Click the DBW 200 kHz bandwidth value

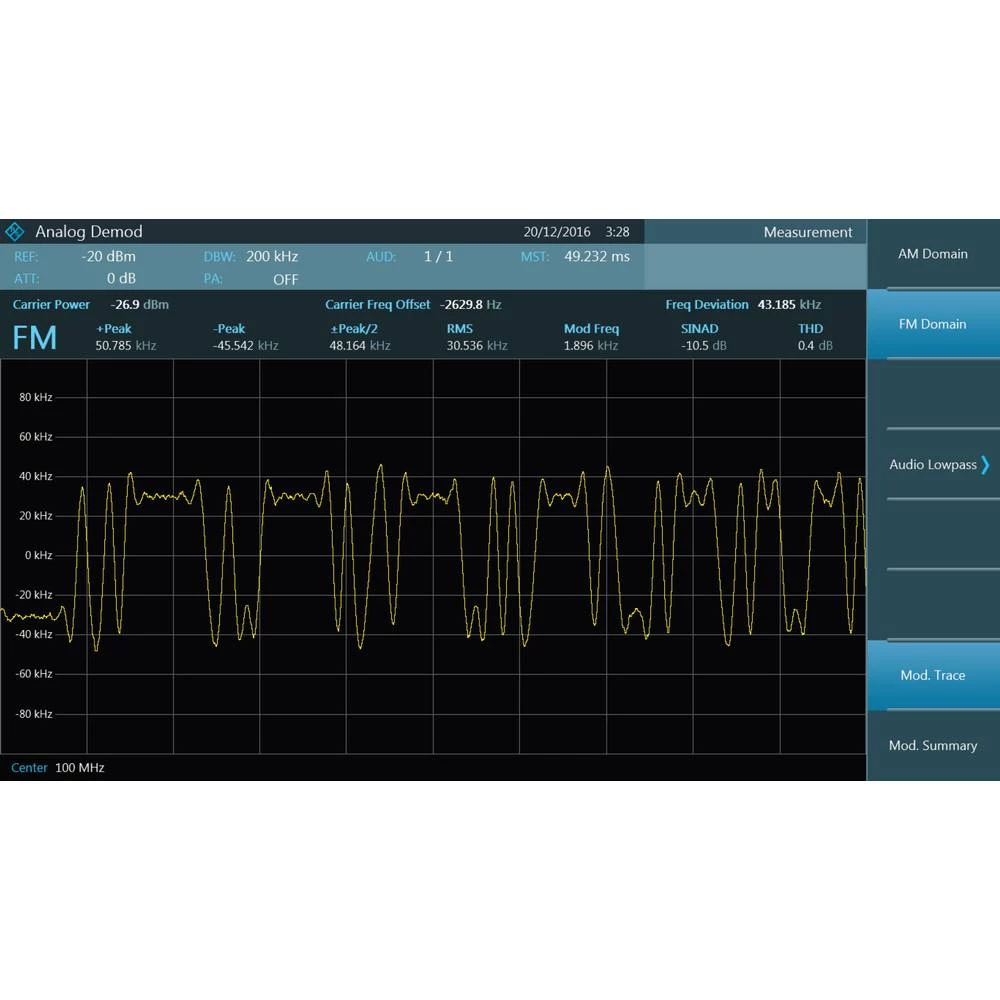click(x=271, y=256)
